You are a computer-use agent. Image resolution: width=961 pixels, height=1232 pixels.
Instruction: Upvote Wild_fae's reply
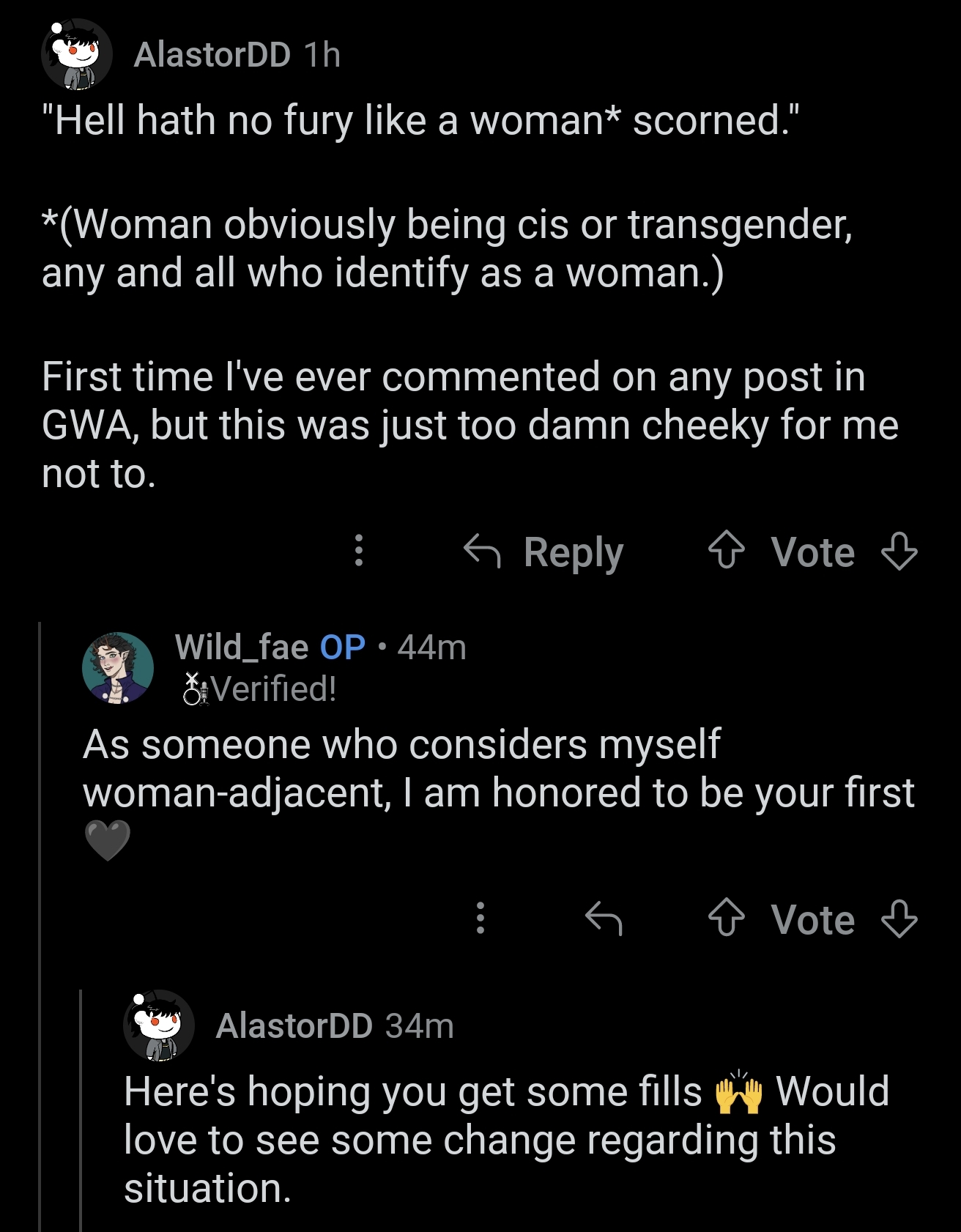[x=726, y=919]
